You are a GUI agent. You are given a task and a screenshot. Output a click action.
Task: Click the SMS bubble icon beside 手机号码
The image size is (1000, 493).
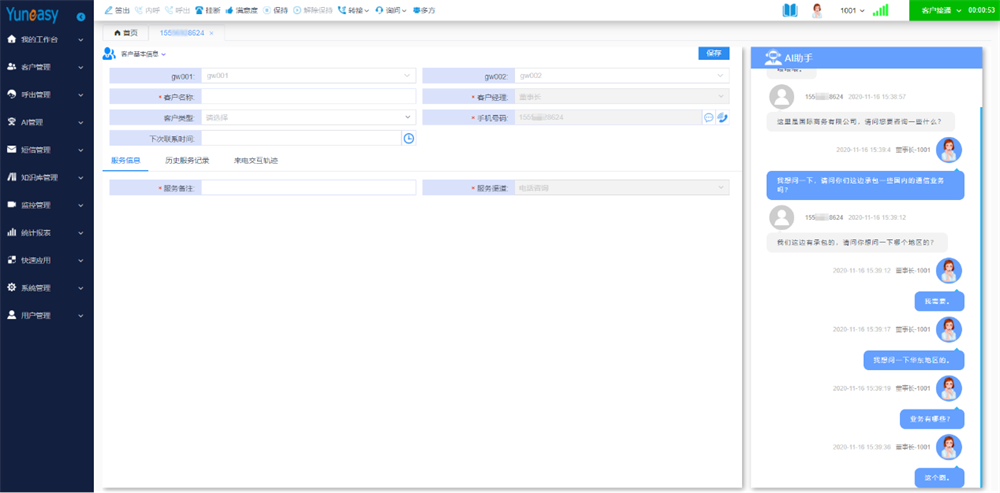(709, 117)
